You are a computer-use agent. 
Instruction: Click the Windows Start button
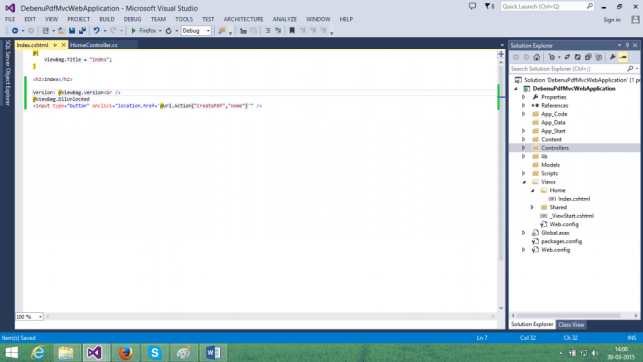coord(11,353)
